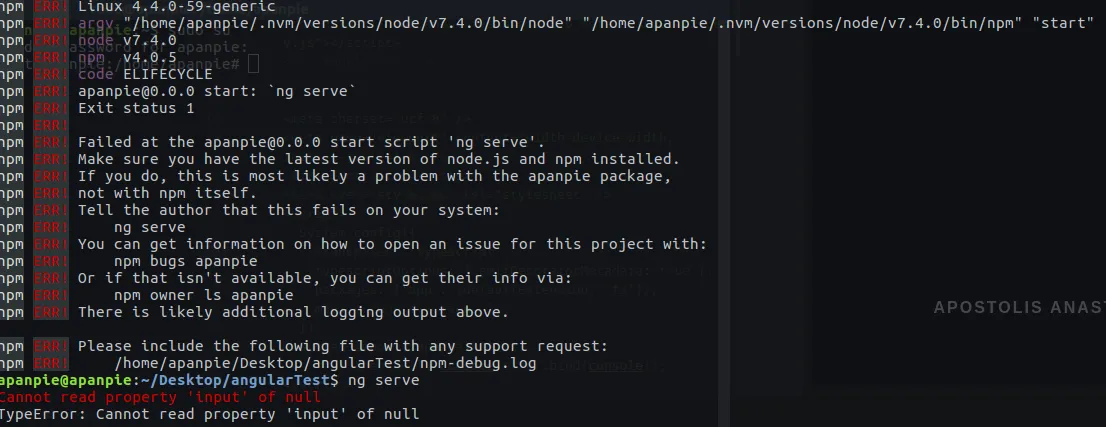Click the 'Failed at the apanpie@0.0.0 start script' line
This screenshot has width=1106, height=427.
311,142
